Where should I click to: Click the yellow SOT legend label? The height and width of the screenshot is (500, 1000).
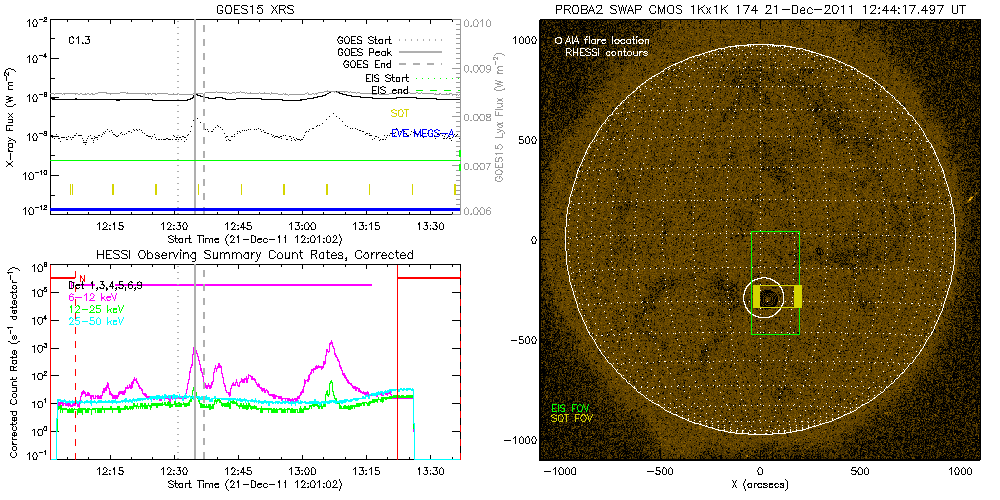(x=402, y=113)
